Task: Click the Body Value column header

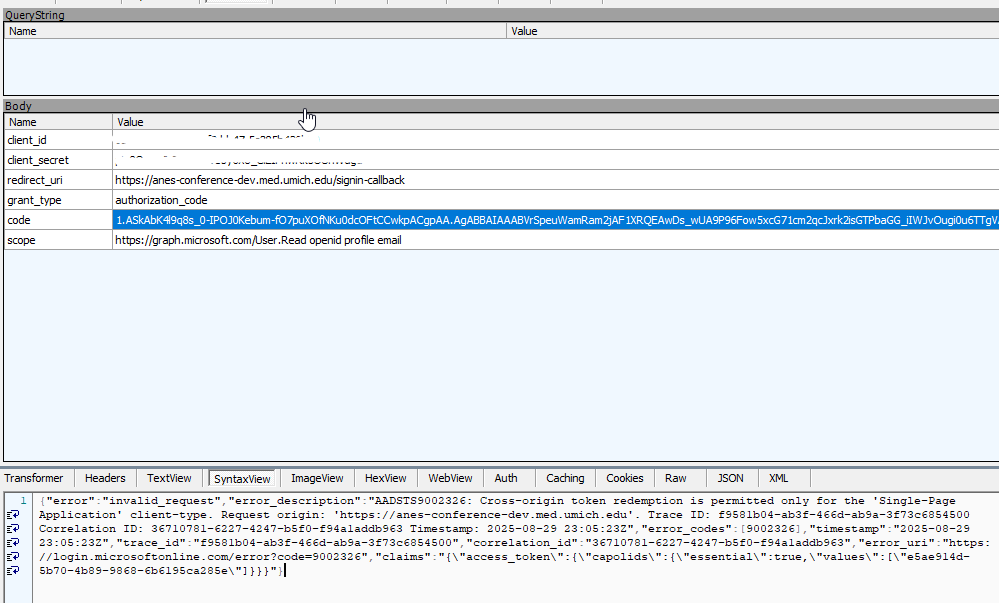Action: [x=556, y=122]
